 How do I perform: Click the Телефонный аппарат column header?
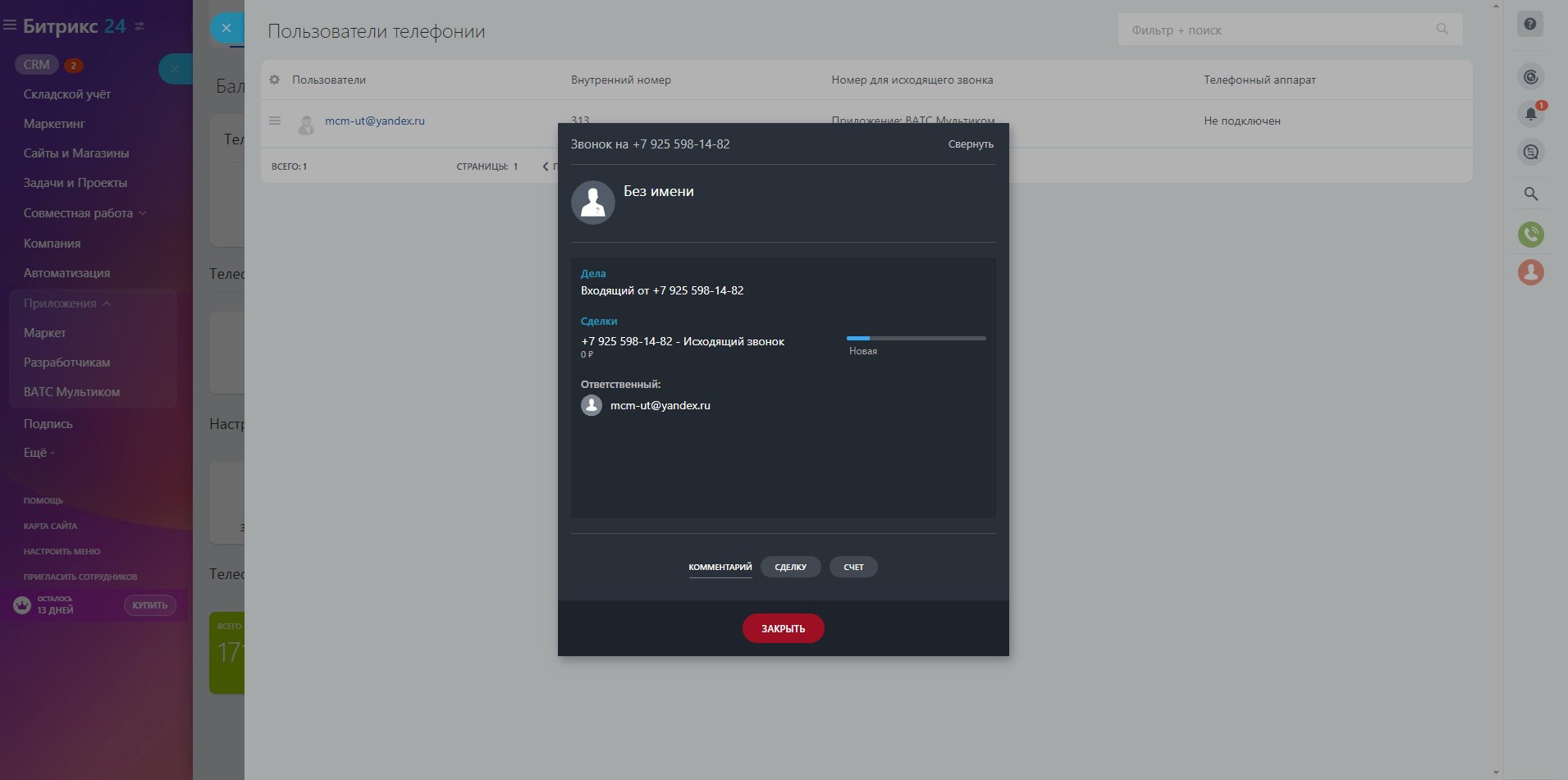coord(1259,80)
